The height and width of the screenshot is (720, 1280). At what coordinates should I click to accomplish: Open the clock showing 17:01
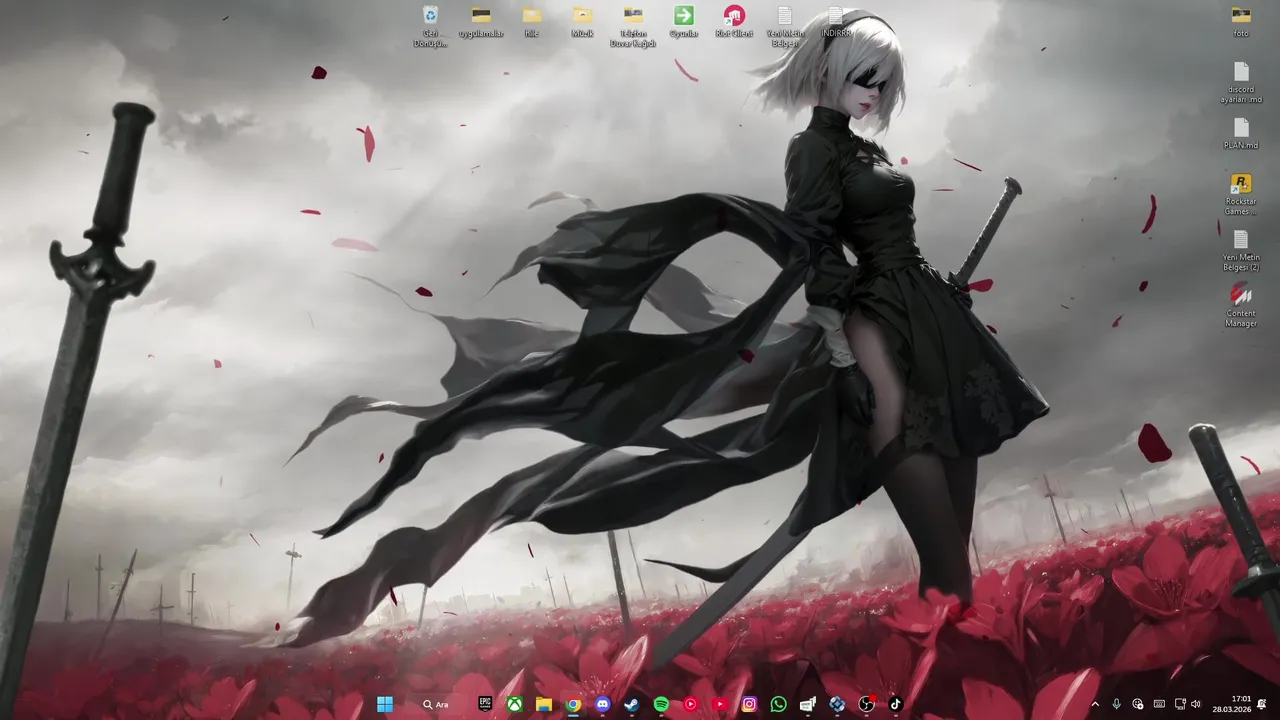coord(1231,704)
